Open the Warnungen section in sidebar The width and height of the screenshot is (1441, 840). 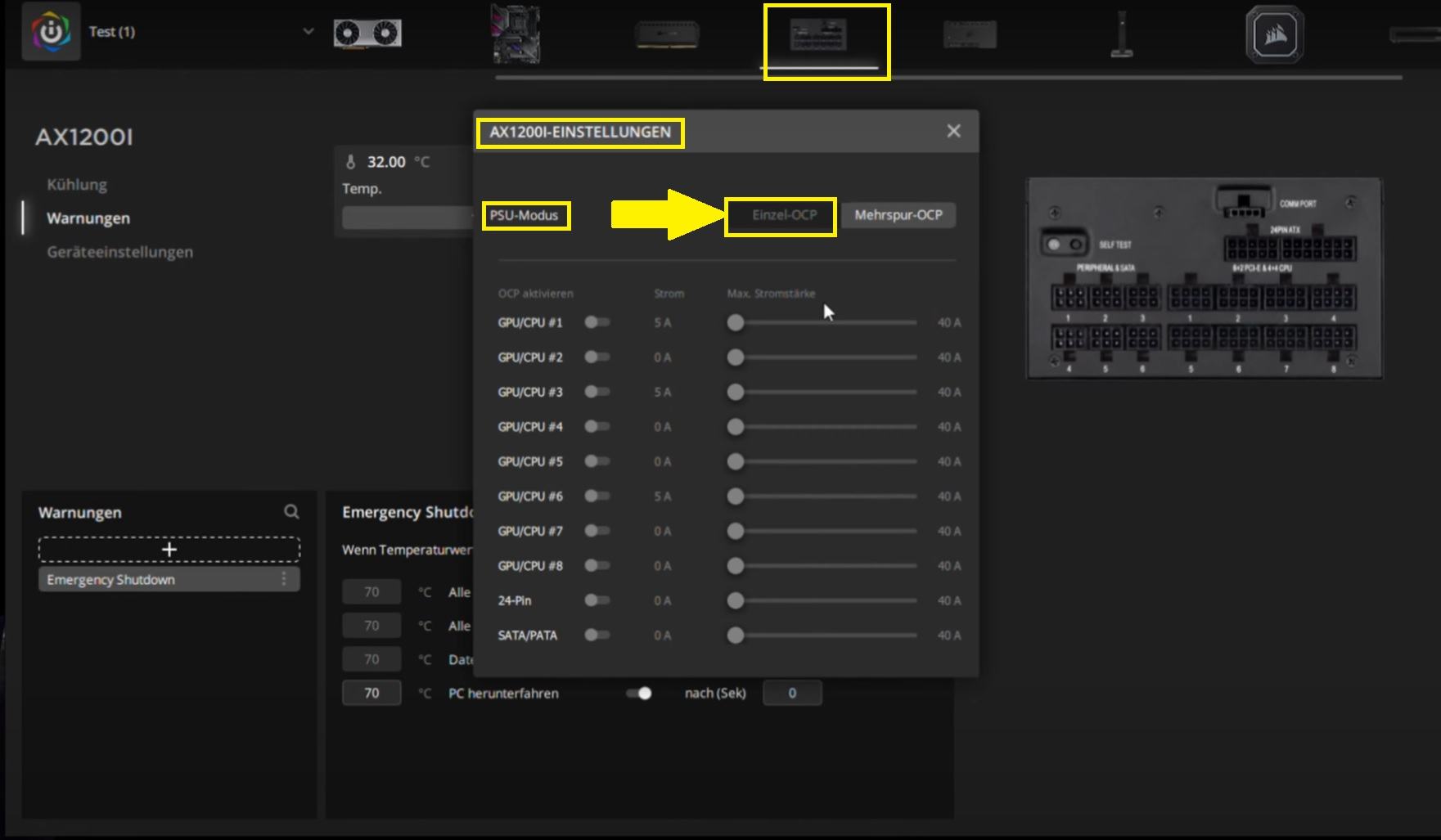[88, 218]
